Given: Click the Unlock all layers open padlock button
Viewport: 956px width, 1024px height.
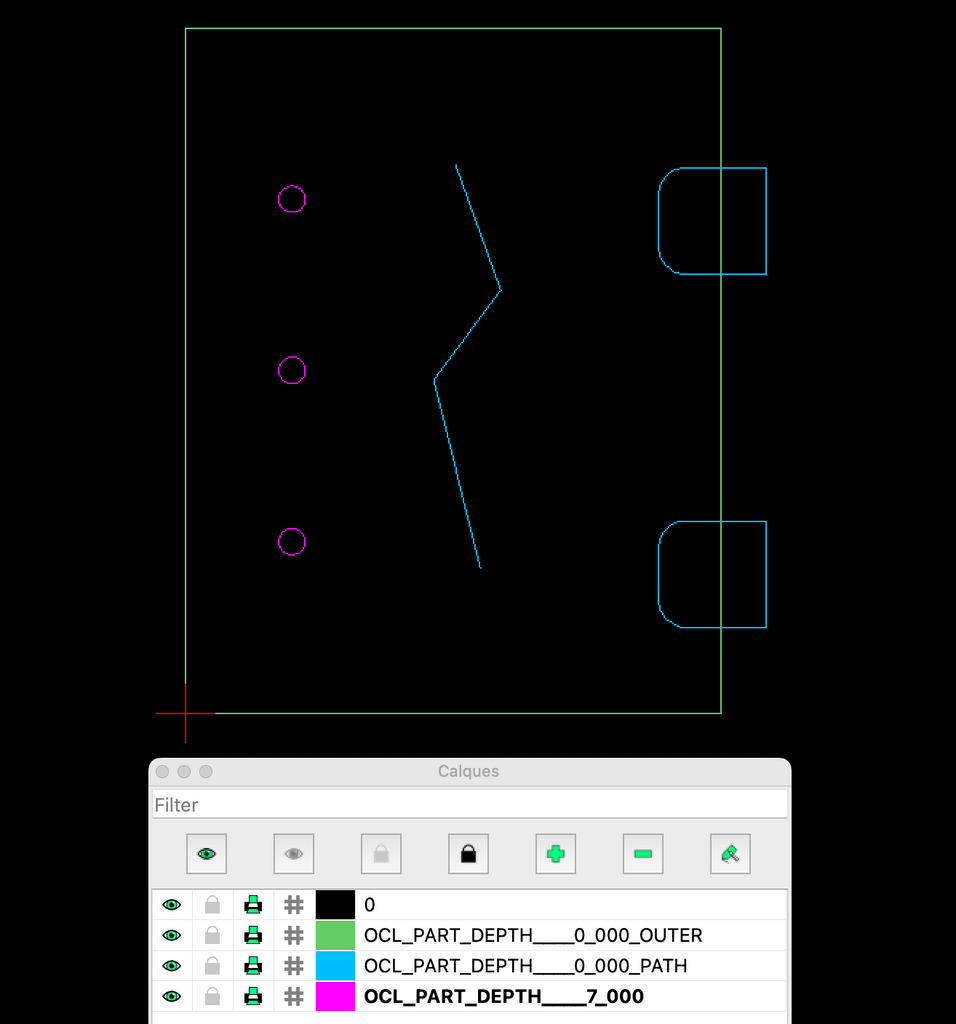Looking at the screenshot, I should point(381,854).
